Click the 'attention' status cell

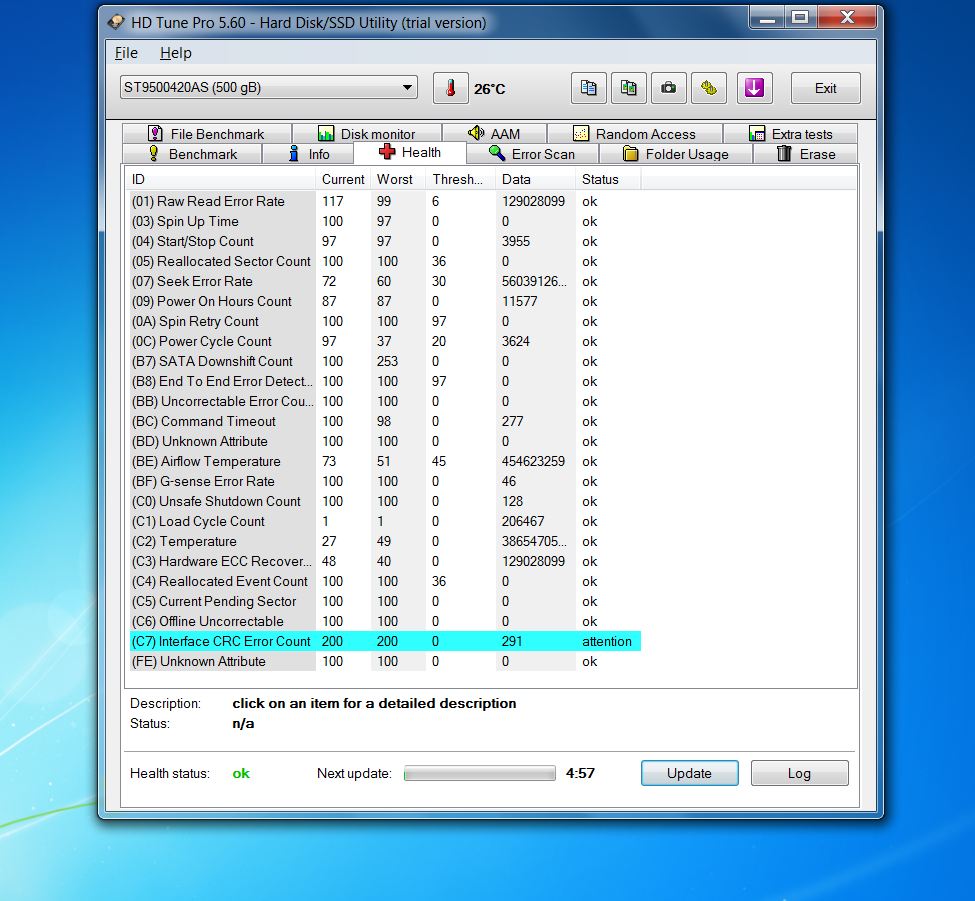click(607, 641)
